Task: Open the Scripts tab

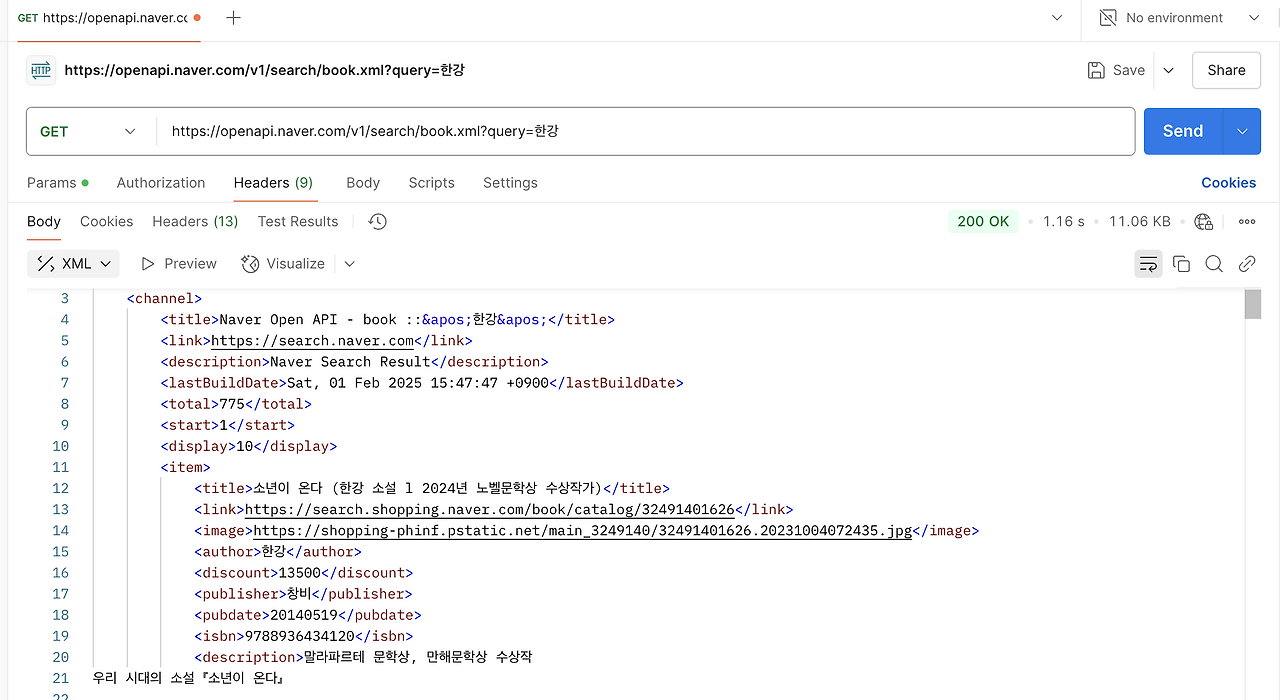Action: click(431, 183)
